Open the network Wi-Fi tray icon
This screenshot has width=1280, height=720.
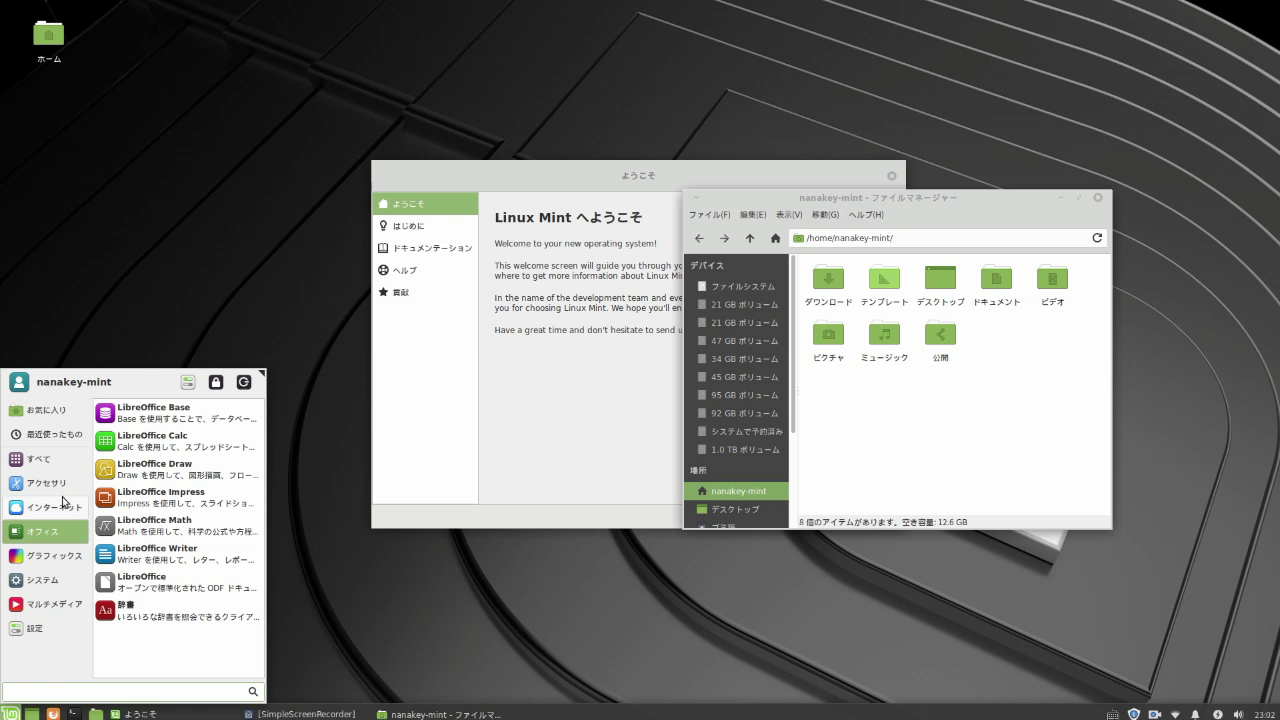click(1175, 714)
